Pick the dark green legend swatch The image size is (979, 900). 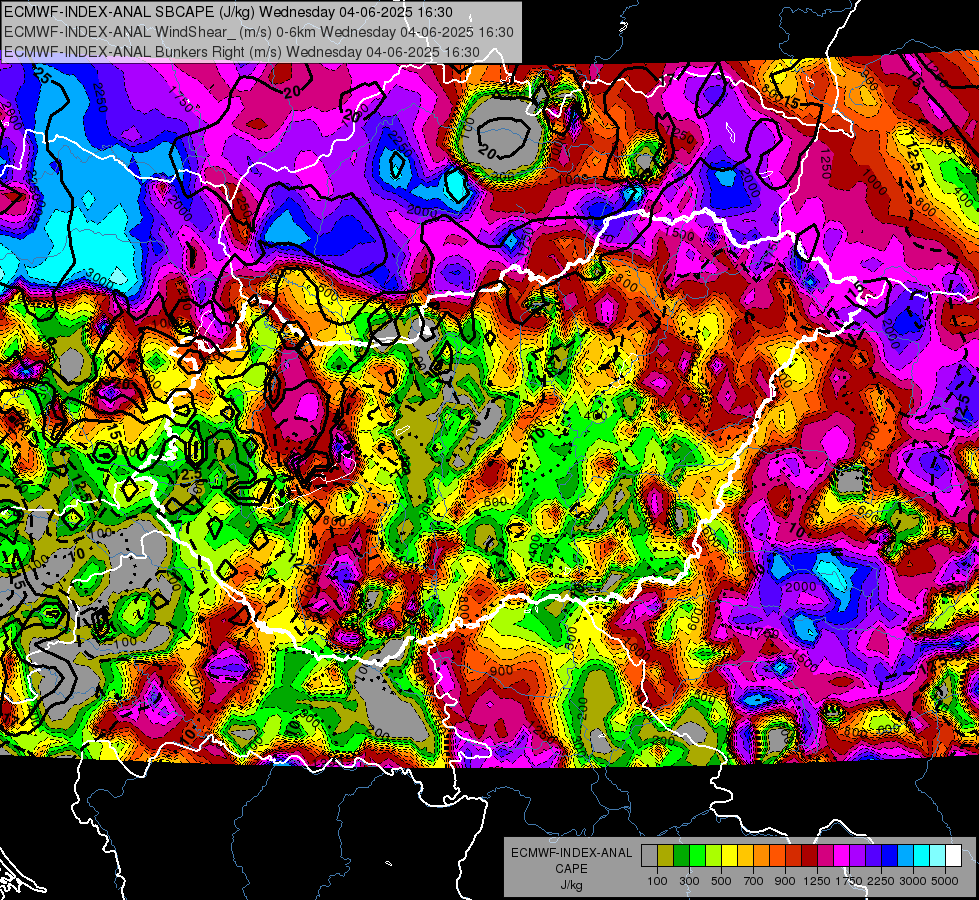tap(681, 856)
